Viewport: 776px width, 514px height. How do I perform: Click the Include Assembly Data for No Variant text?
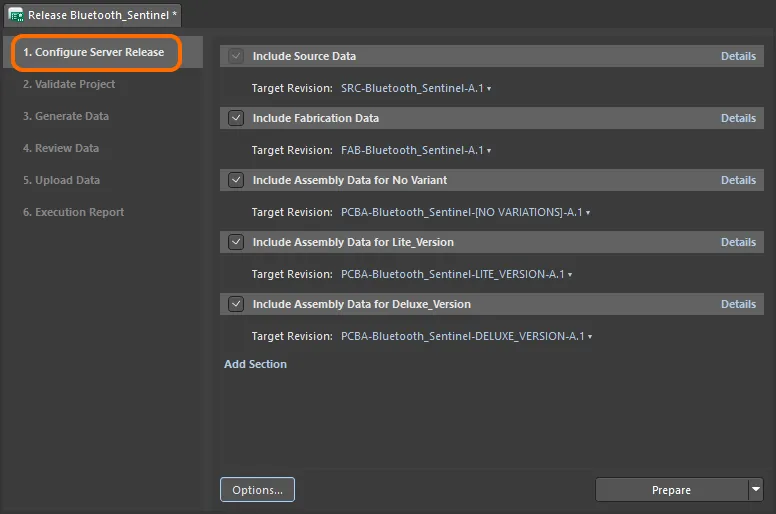click(350, 180)
